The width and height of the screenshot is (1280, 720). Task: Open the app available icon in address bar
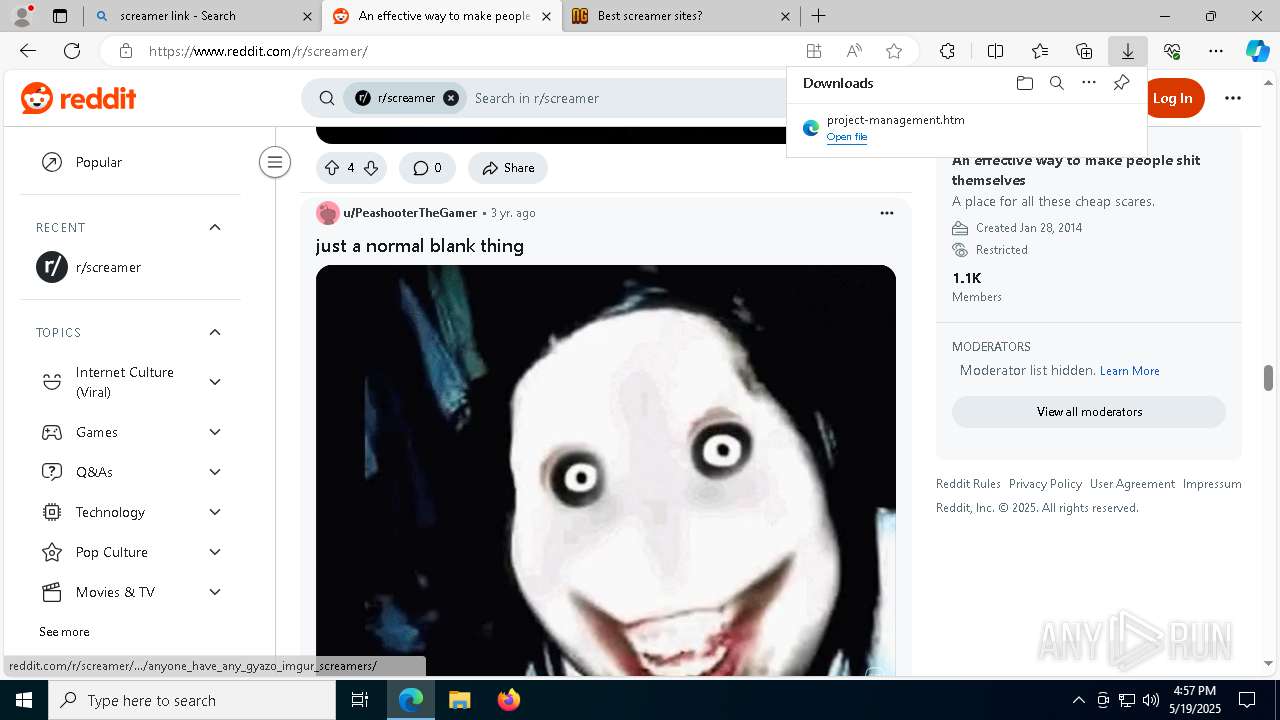[x=814, y=51]
